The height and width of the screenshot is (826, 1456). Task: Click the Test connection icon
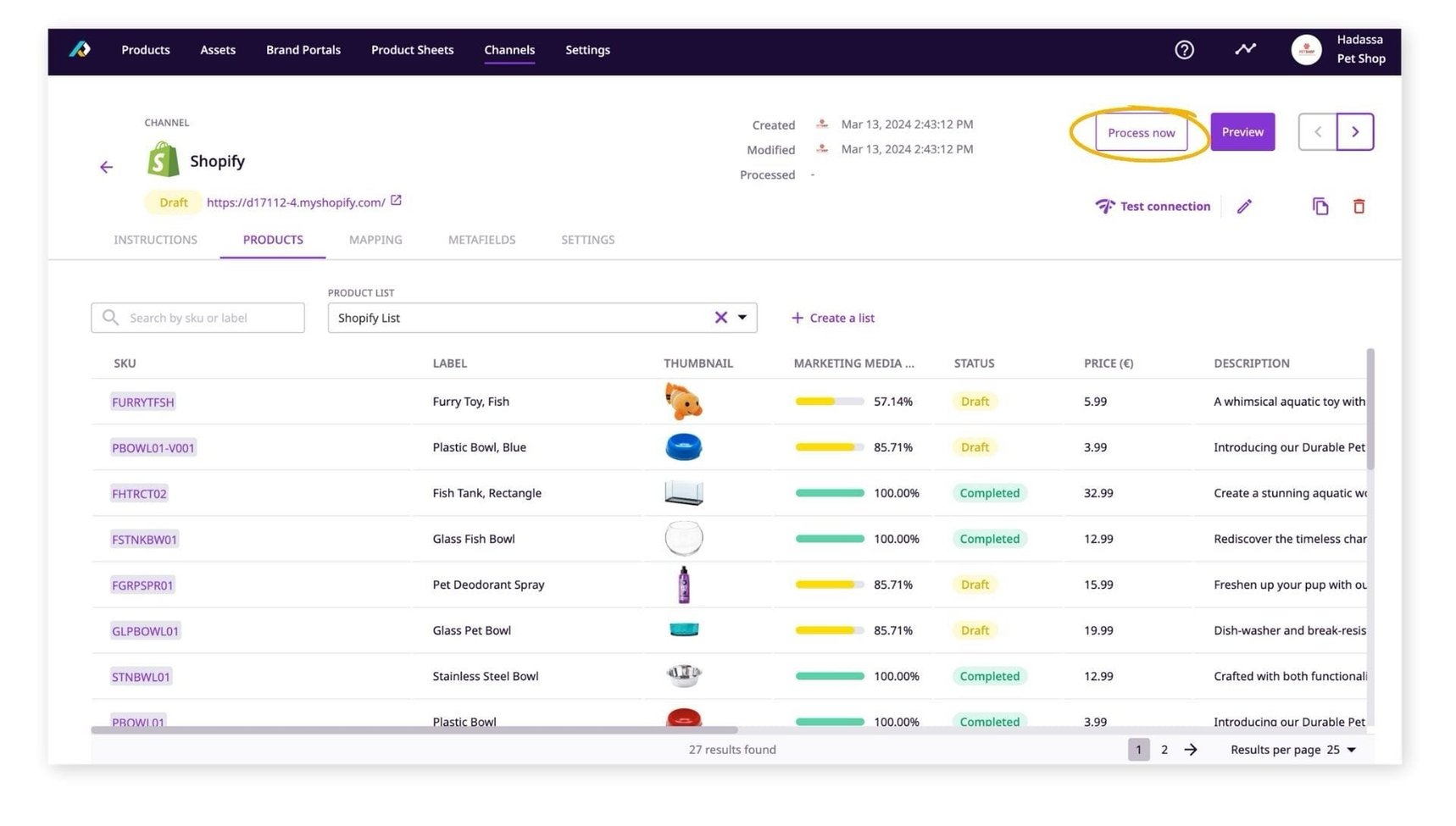(x=1105, y=206)
